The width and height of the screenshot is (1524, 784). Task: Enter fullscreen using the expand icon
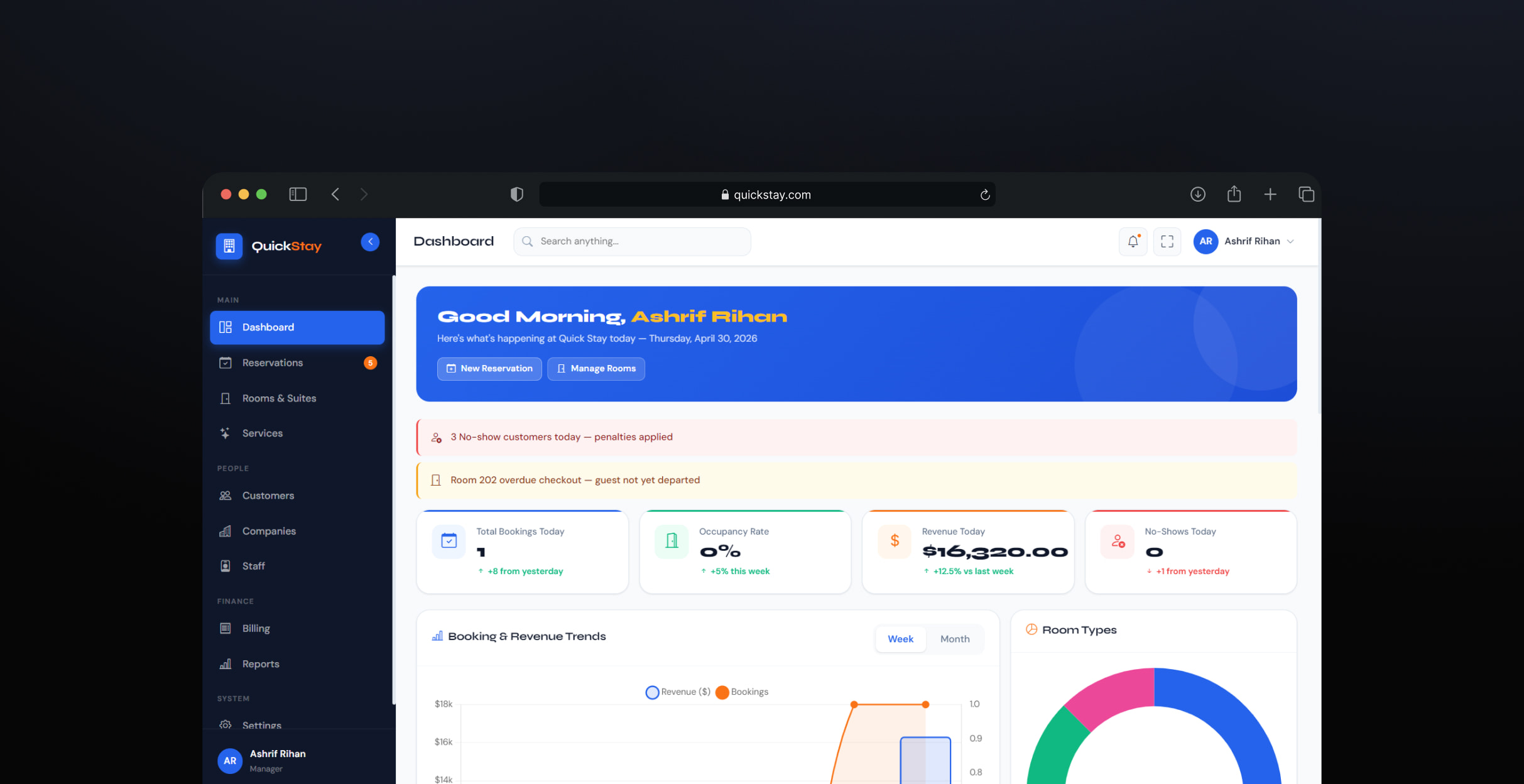(x=1167, y=241)
